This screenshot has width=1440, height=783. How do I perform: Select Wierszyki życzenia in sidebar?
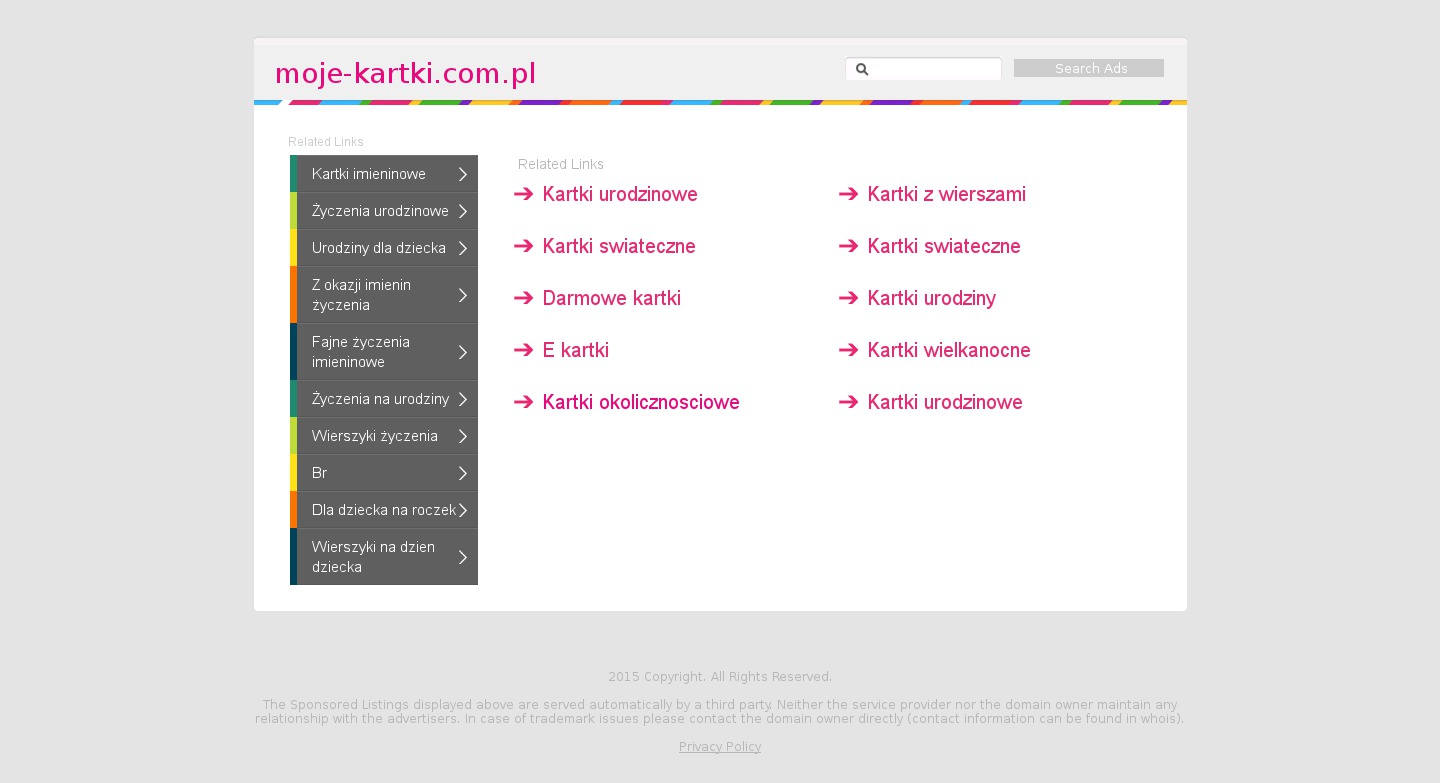click(374, 436)
